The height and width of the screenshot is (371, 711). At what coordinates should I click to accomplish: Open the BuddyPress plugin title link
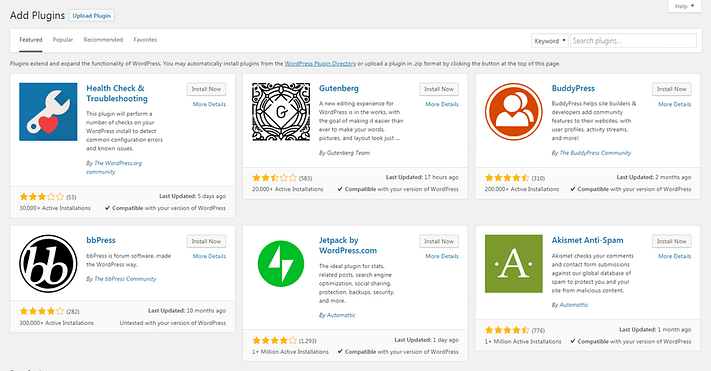pyautogui.click(x=573, y=88)
